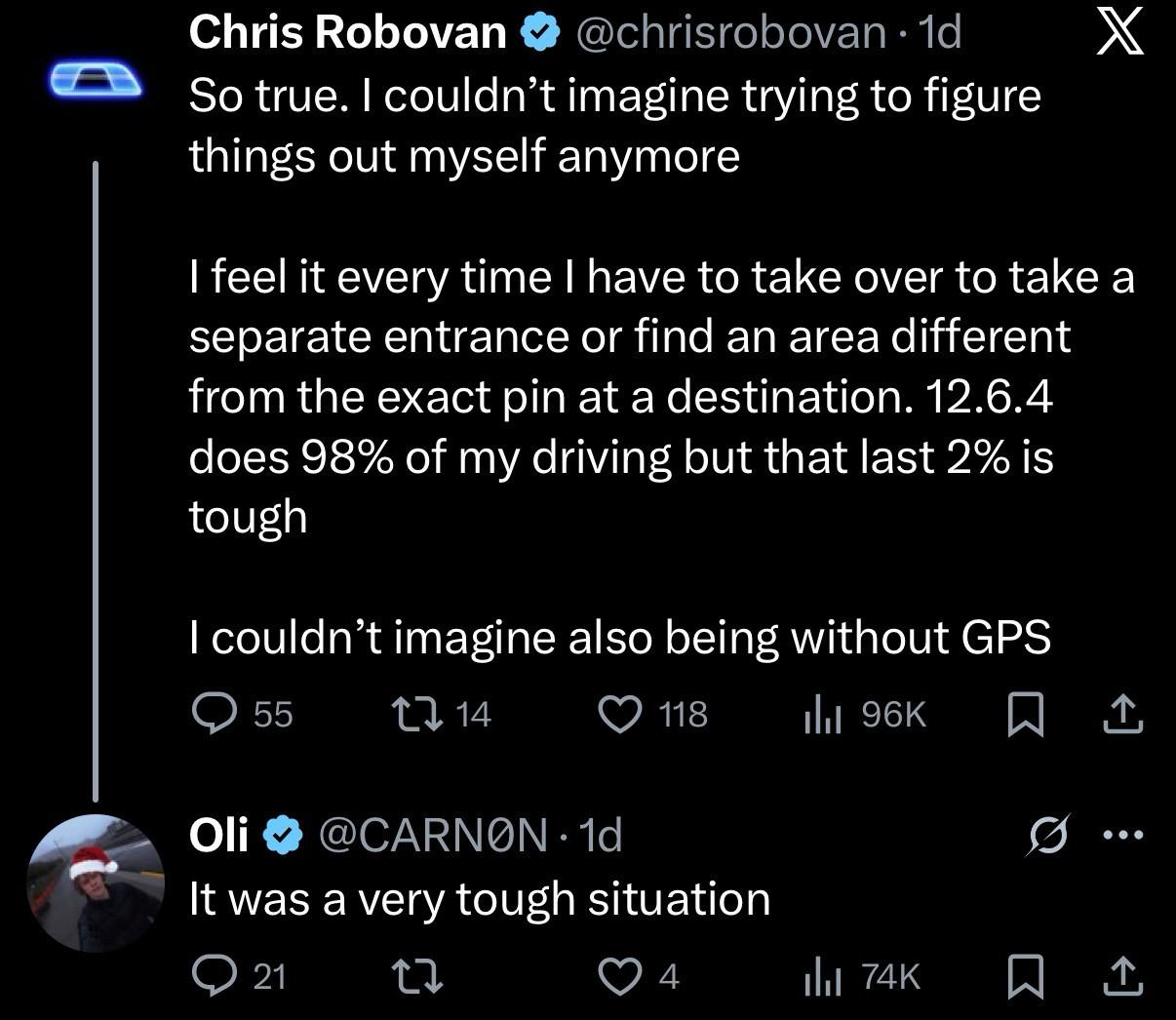1176x1020 pixels.
Task: Open more options menu on Oli's reply
Action: click(1121, 835)
